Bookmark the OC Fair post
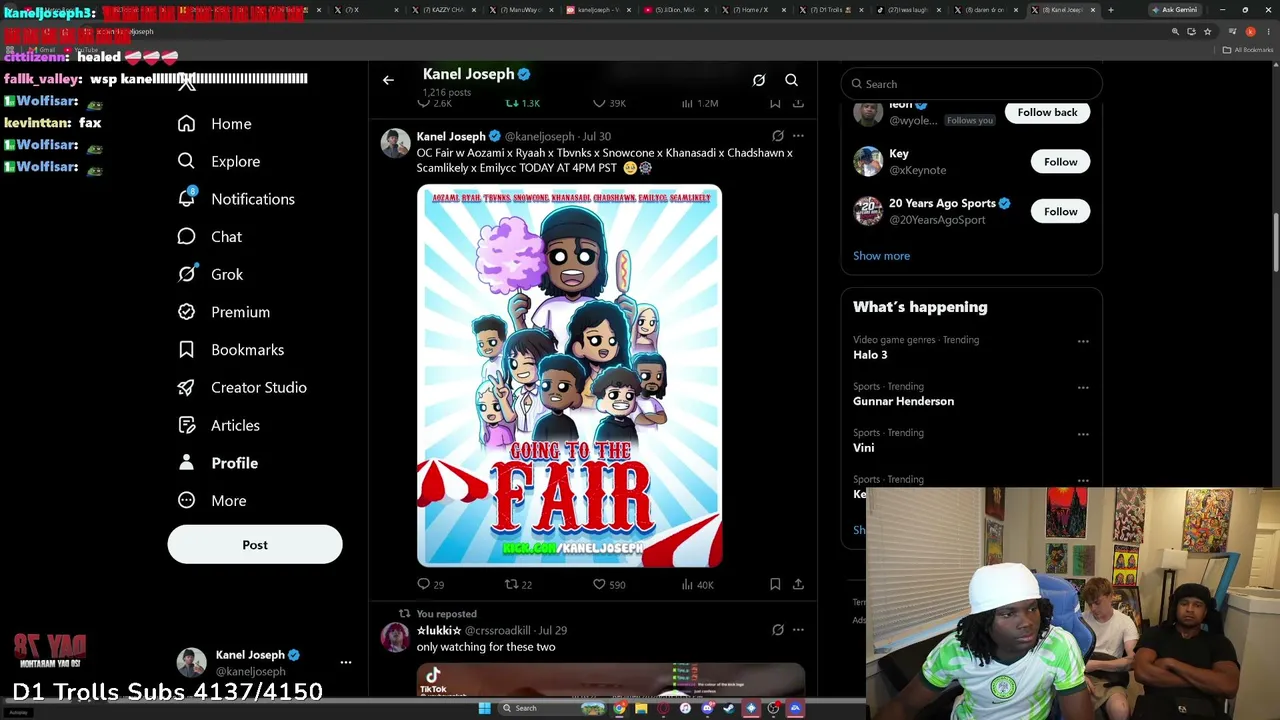The image size is (1280, 720). [x=775, y=584]
